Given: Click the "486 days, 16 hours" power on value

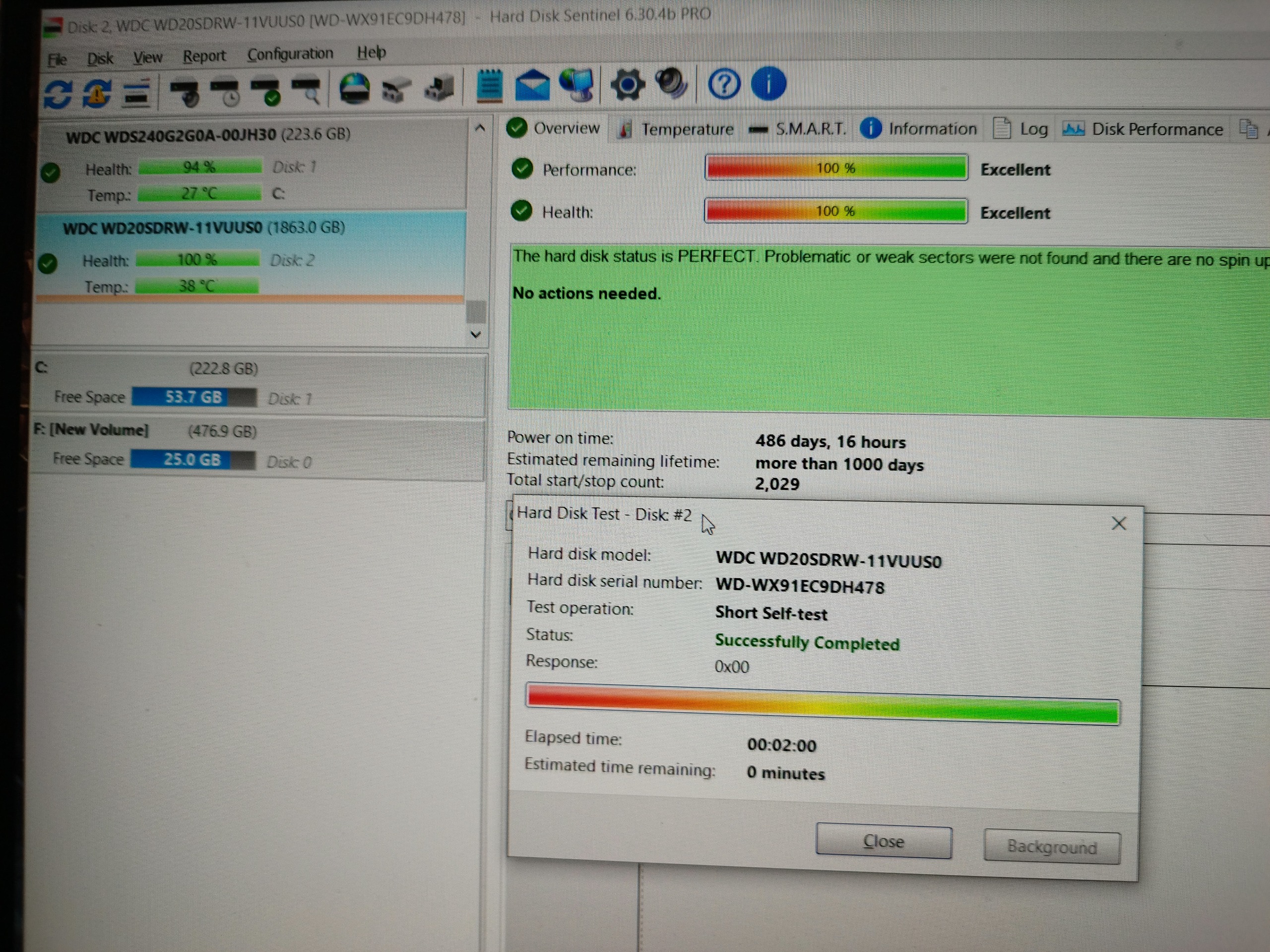Looking at the screenshot, I should pyautogui.click(x=830, y=441).
